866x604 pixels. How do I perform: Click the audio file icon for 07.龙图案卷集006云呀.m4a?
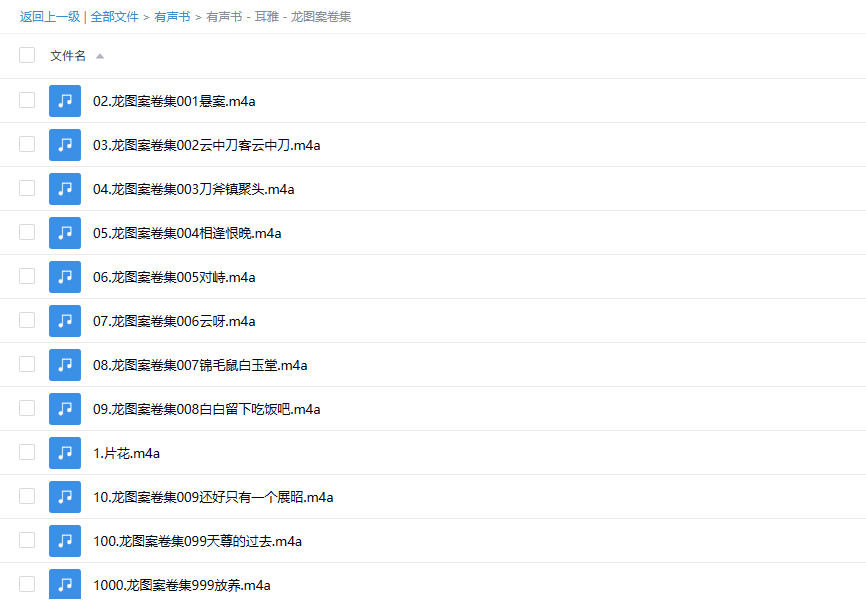point(65,320)
